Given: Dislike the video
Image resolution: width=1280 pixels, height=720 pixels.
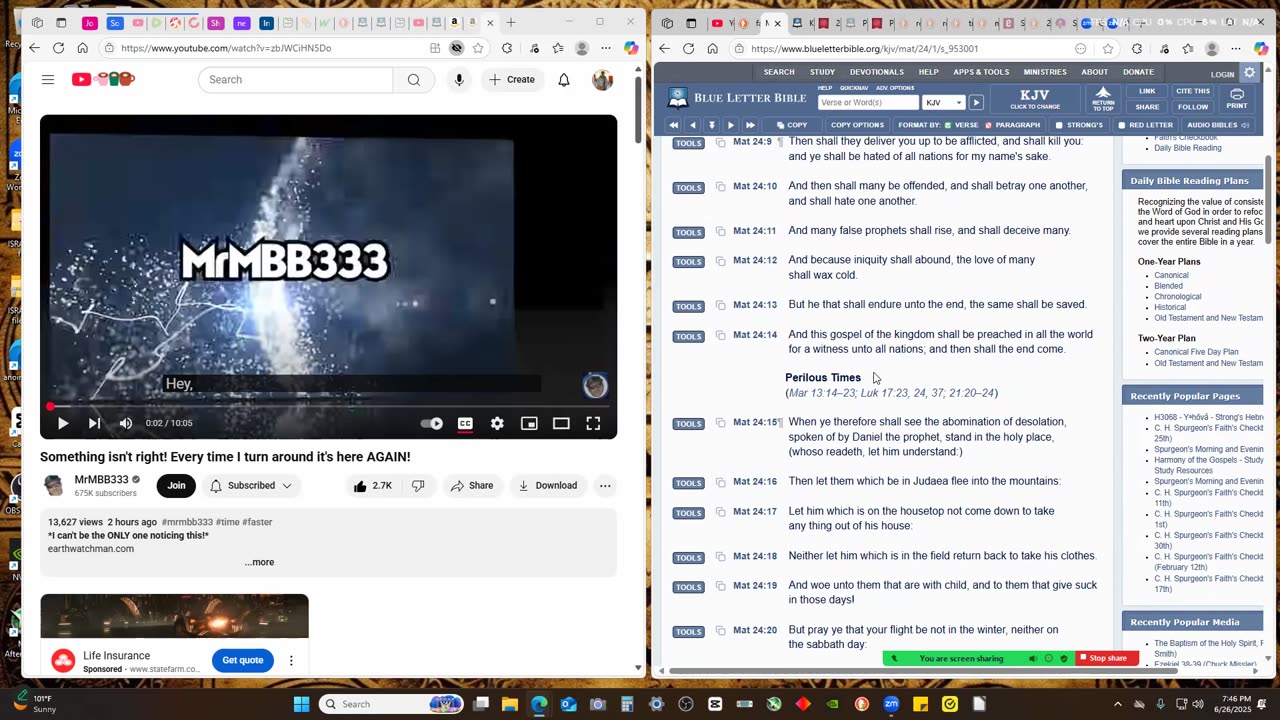Looking at the screenshot, I should (x=418, y=486).
